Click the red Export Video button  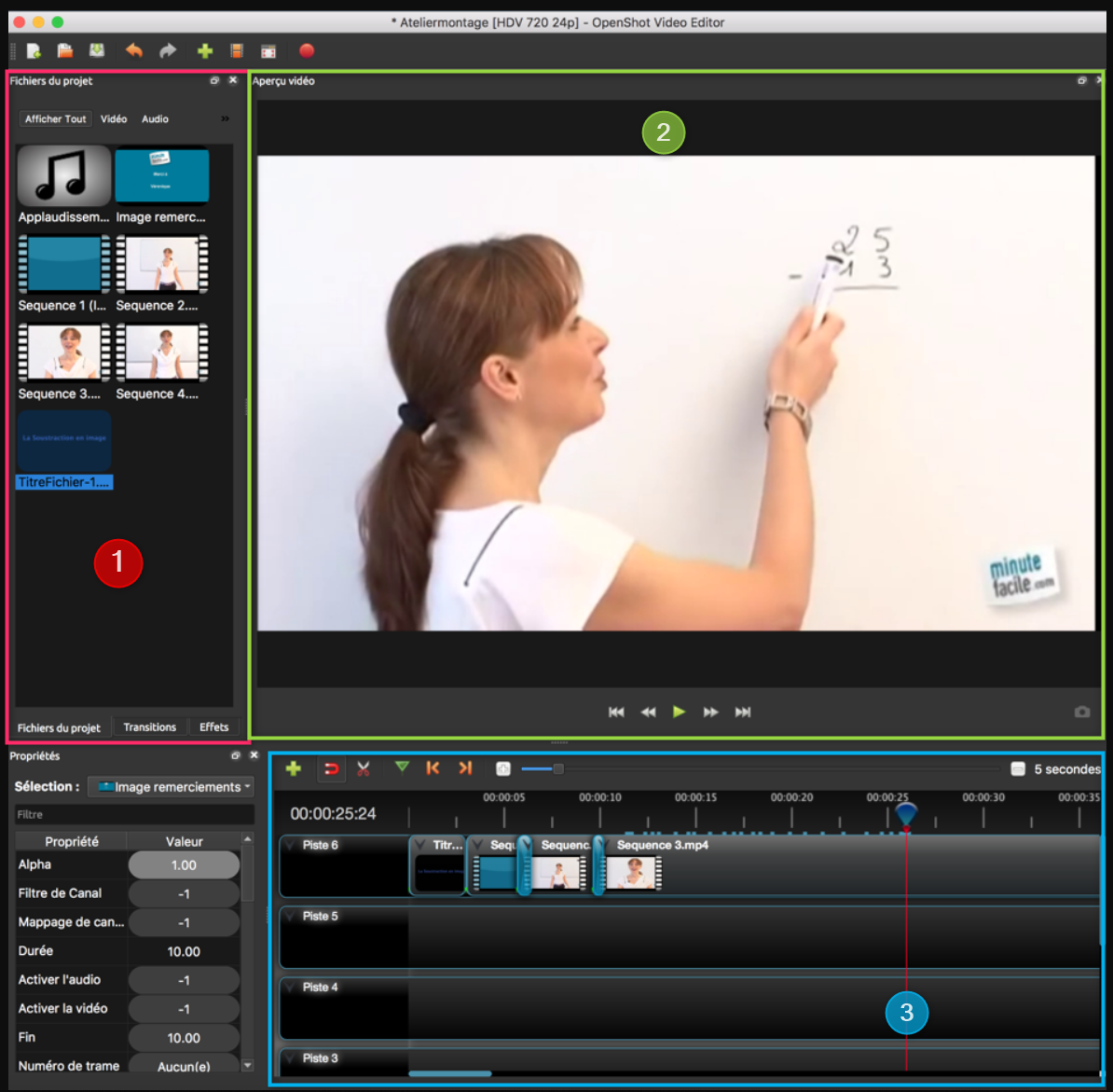pos(307,50)
